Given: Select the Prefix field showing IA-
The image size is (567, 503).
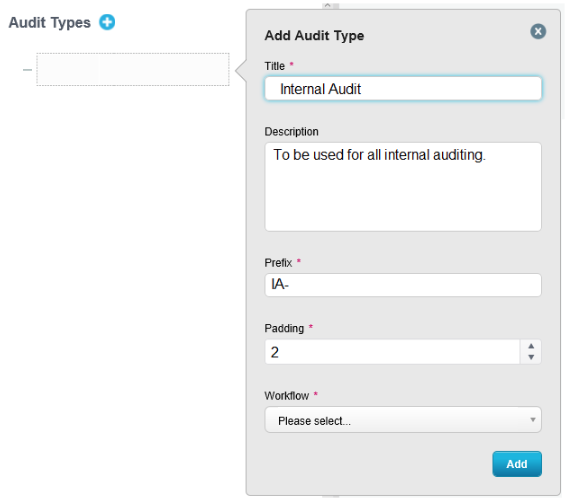Looking at the screenshot, I should [403, 285].
